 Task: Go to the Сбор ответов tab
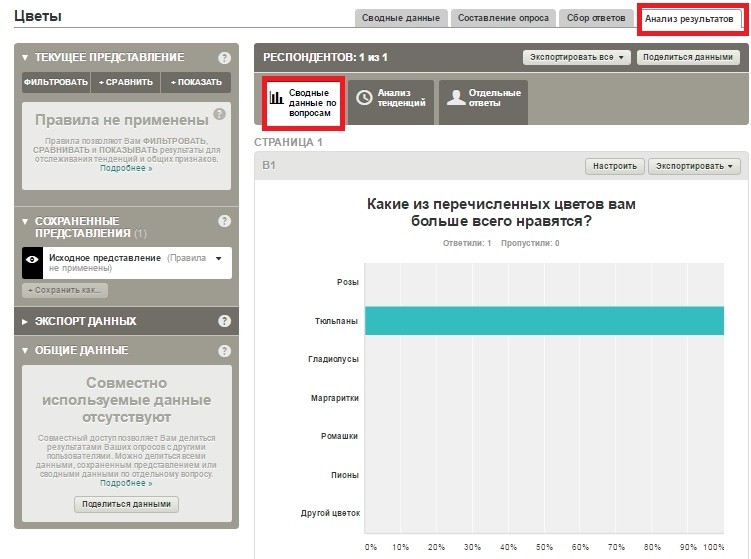point(593,18)
